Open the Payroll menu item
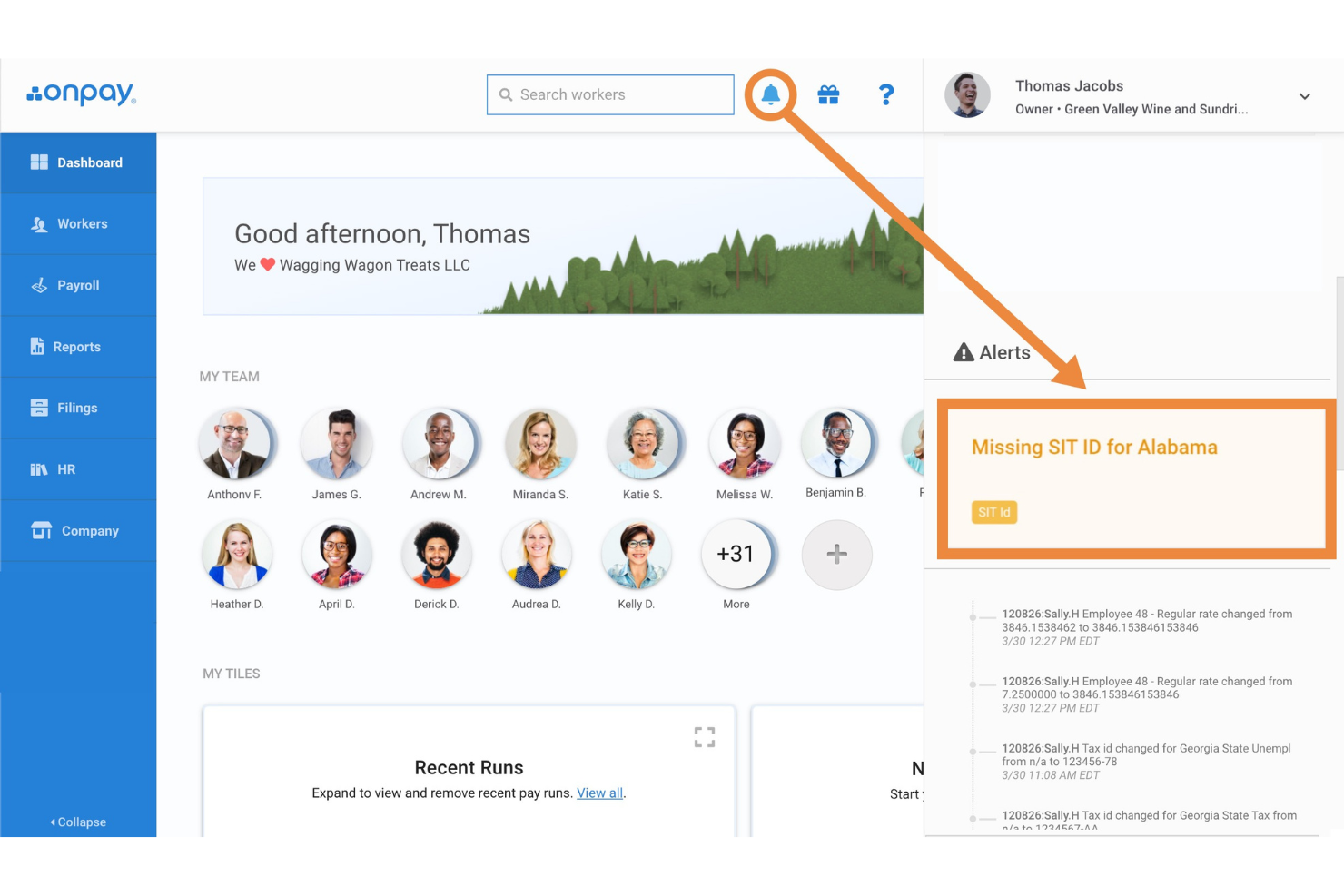This screenshot has width=1344, height=896. (78, 285)
